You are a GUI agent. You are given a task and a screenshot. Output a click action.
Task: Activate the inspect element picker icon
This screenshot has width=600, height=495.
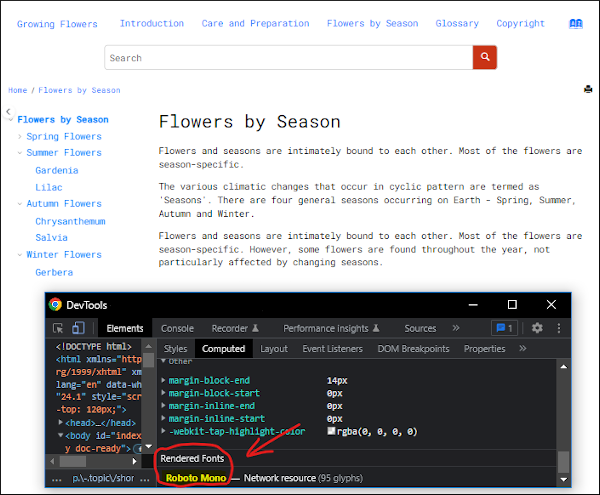[x=59, y=328]
